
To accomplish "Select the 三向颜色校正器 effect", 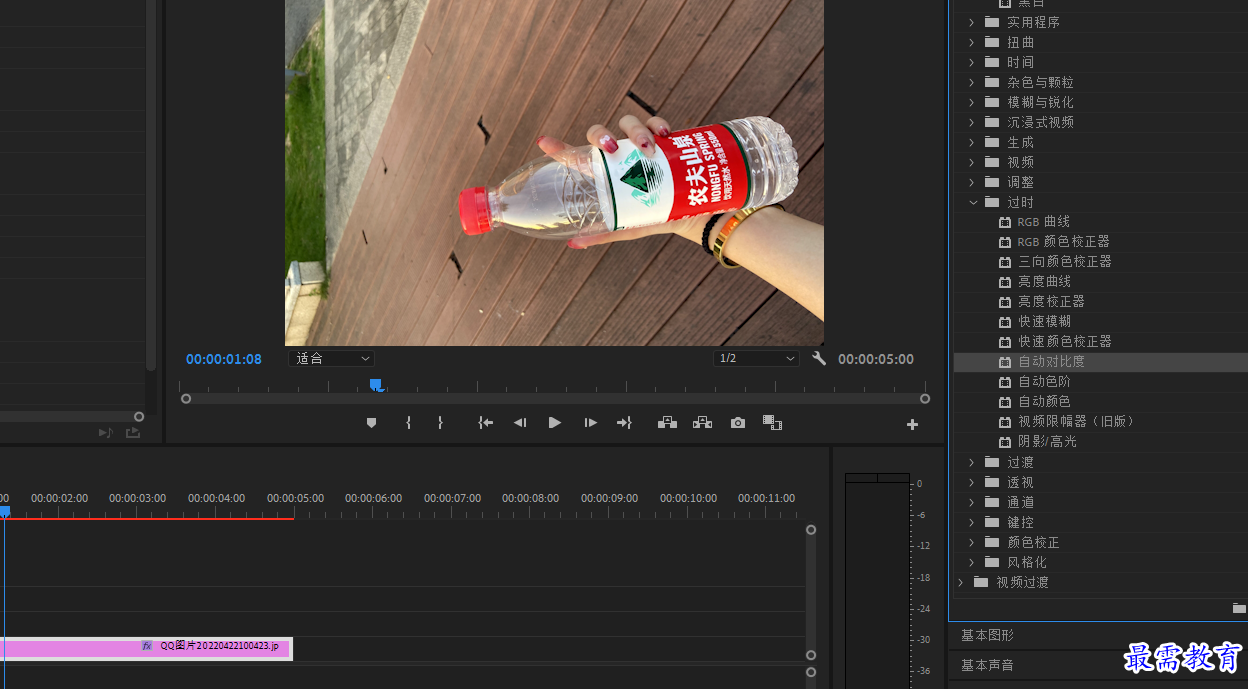I will point(1064,262).
